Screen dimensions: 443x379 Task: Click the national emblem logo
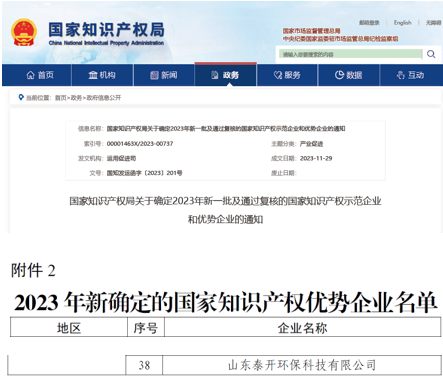[24, 33]
